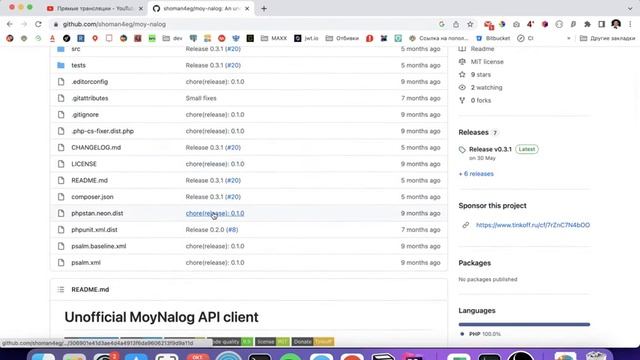The width and height of the screenshot is (640, 360).
Task: Bookmark this page with the star icon
Action: [470, 24]
